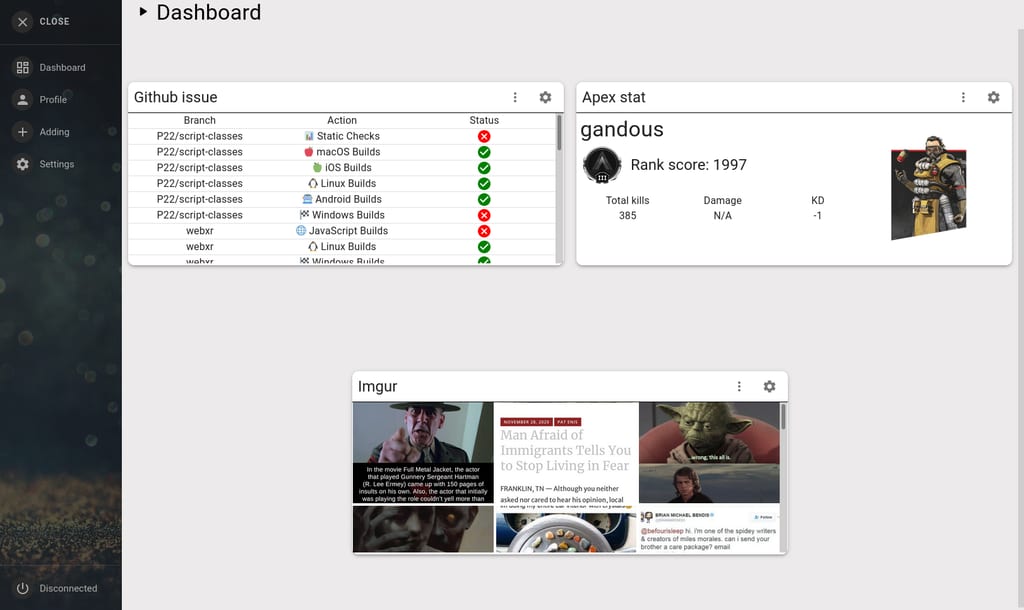
Task: Open the Man Afraid of Immigrants article image
Action: click(566, 456)
